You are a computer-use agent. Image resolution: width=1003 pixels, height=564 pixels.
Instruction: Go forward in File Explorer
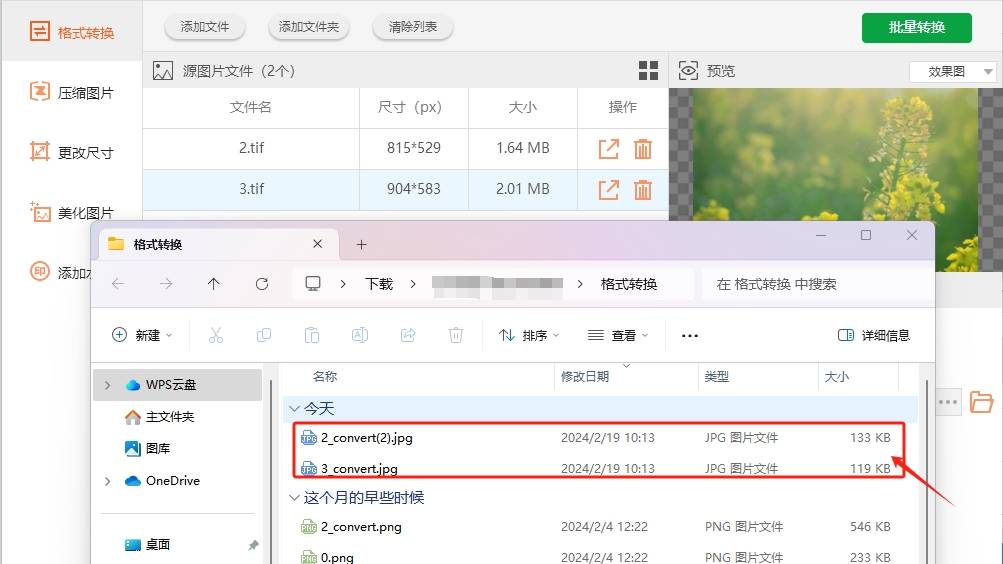click(166, 283)
